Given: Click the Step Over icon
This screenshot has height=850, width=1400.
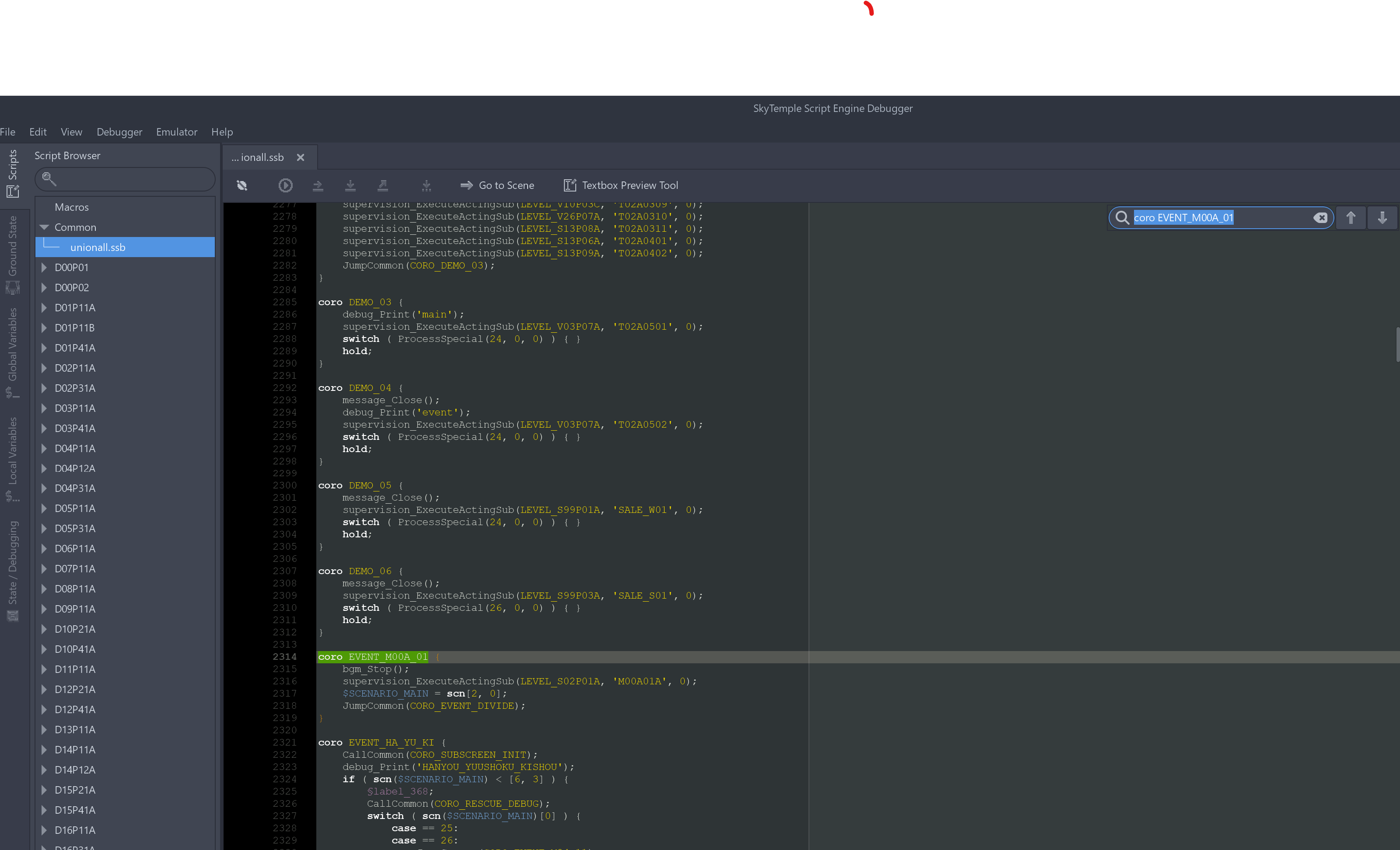Looking at the screenshot, I should 318,186.
